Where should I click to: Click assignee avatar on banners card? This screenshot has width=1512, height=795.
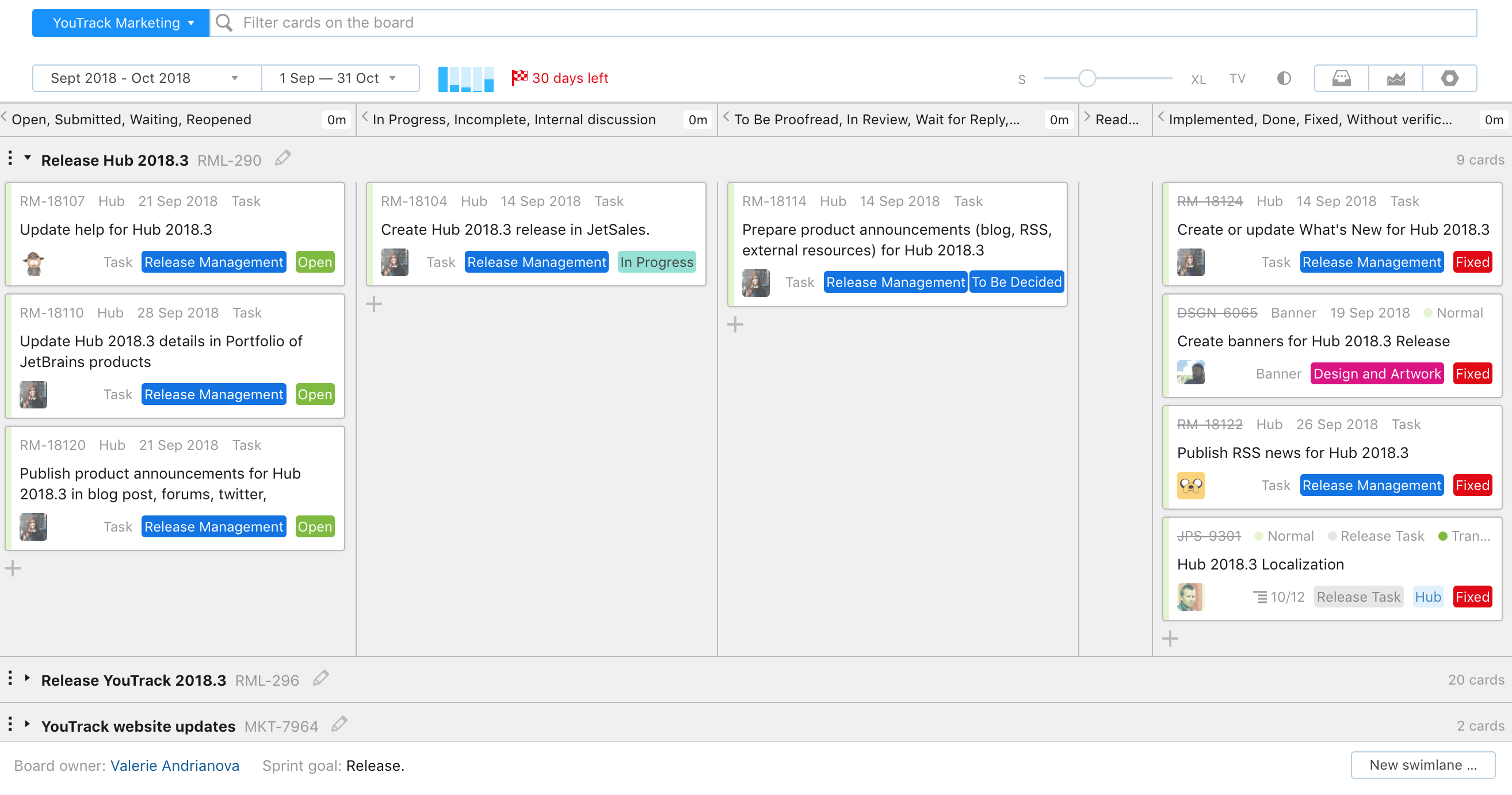pos(1191,373)
